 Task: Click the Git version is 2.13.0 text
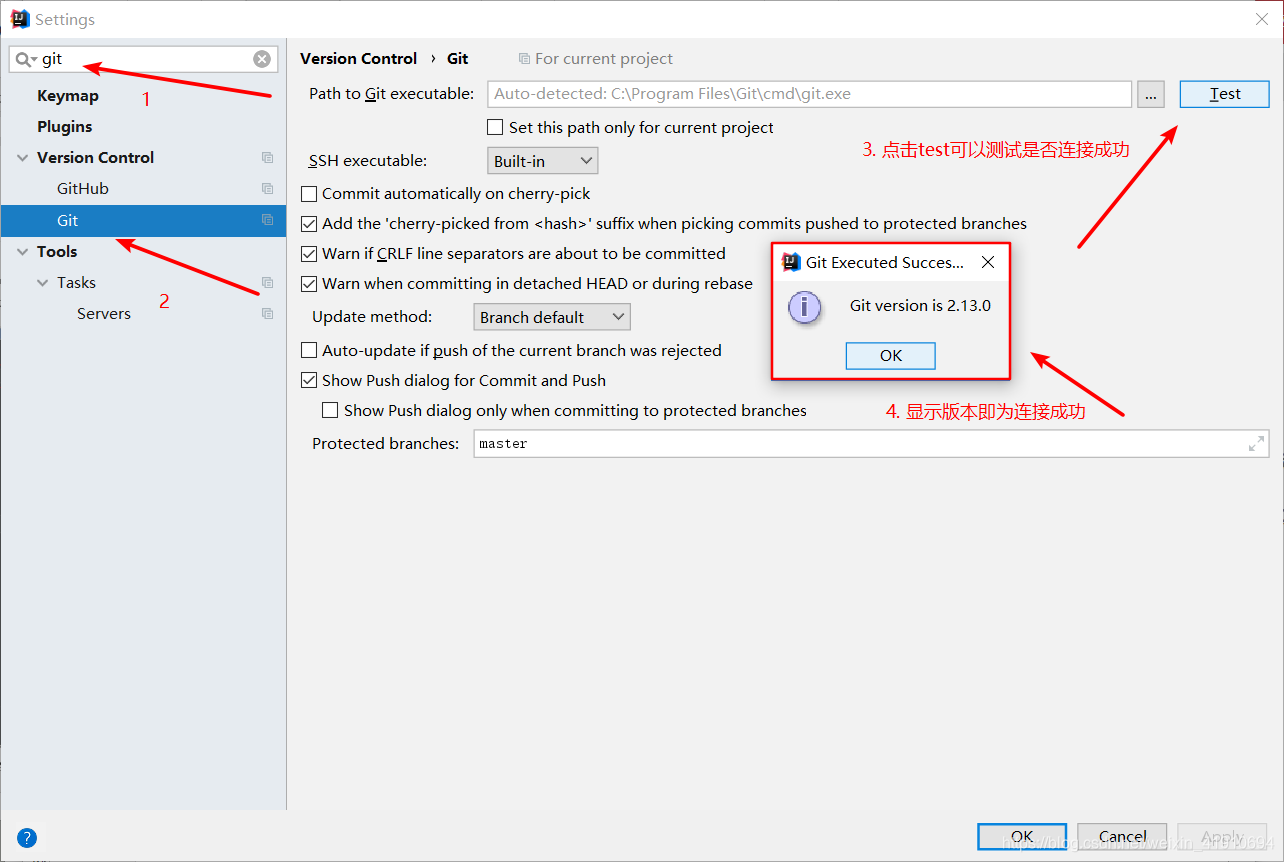point(920,306)
